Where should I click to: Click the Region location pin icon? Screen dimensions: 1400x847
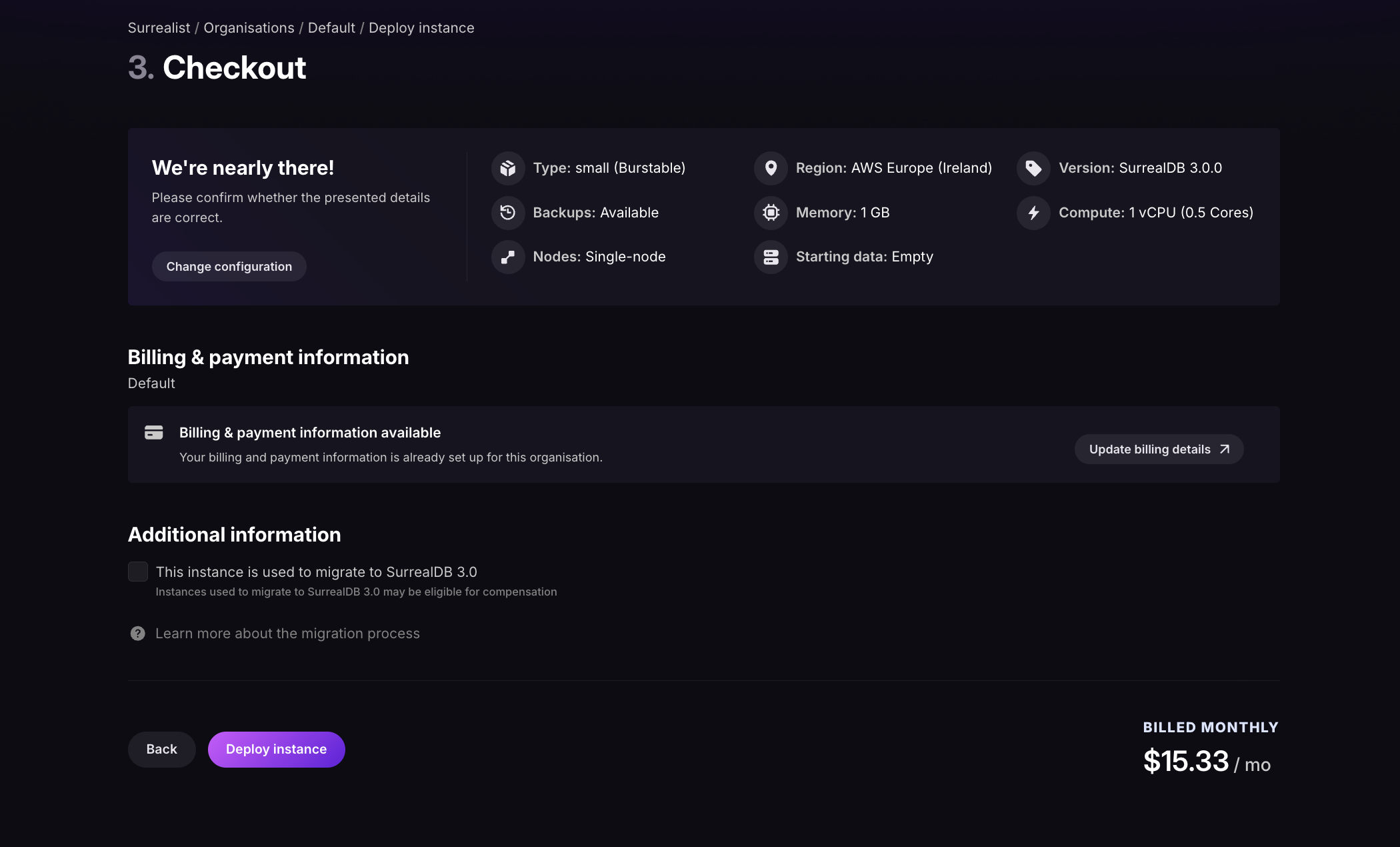click(x=771, y=168)
